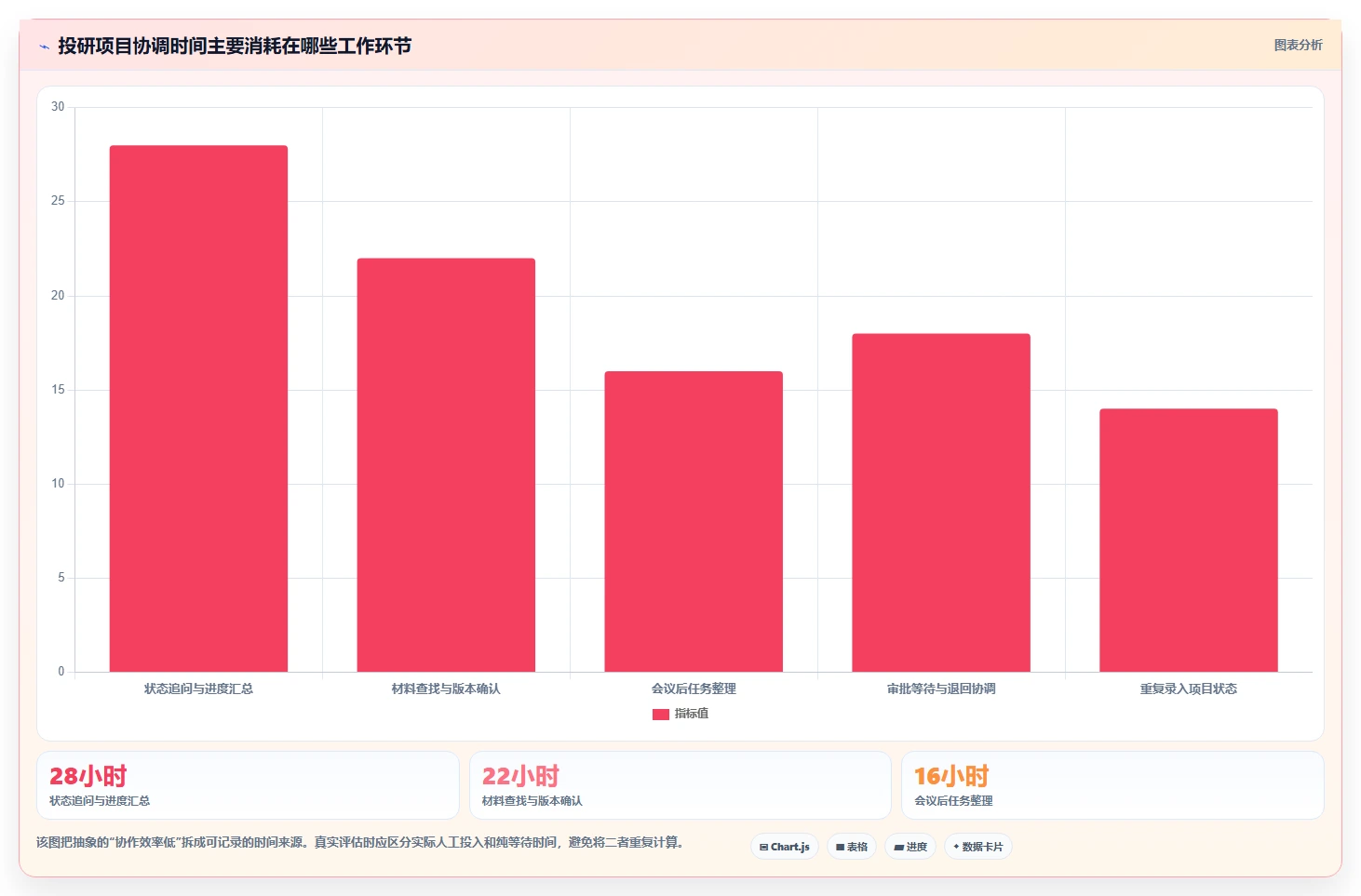Select the 材料查找与版本确认 bar
Viewport: 1361px width, 896px height.
tap(446, 465)
